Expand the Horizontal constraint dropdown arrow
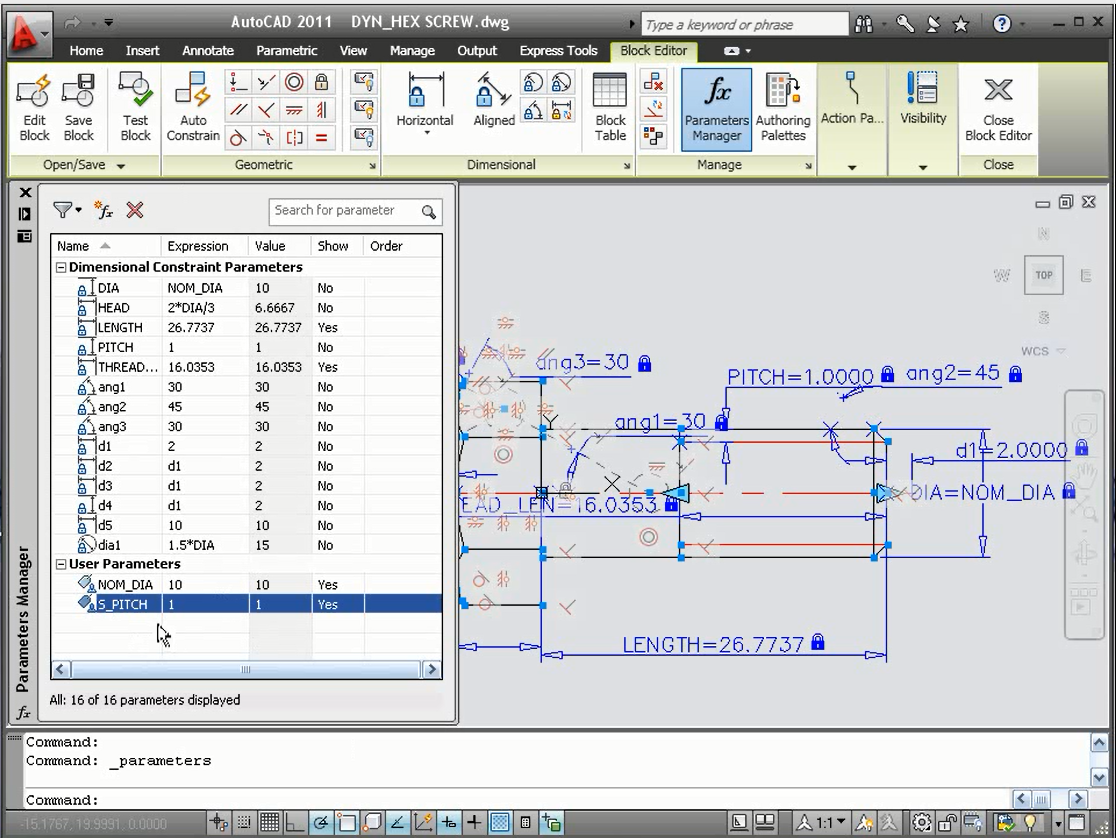The height and width of the screenshot is (838, 1116). pos(425,133)
